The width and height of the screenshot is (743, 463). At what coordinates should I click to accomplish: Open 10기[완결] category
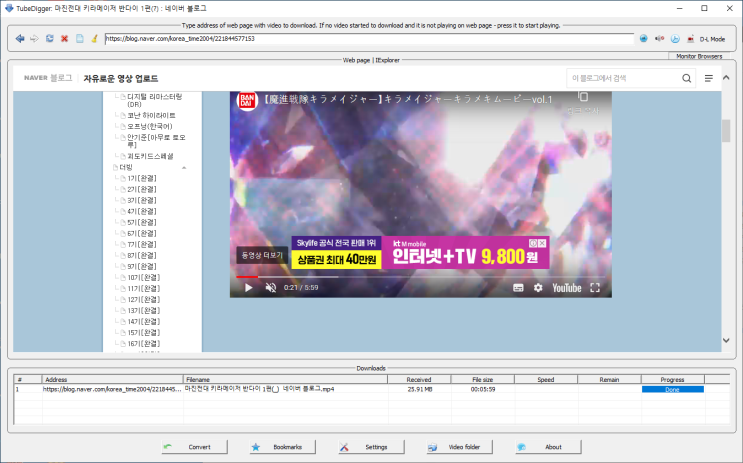144,277
